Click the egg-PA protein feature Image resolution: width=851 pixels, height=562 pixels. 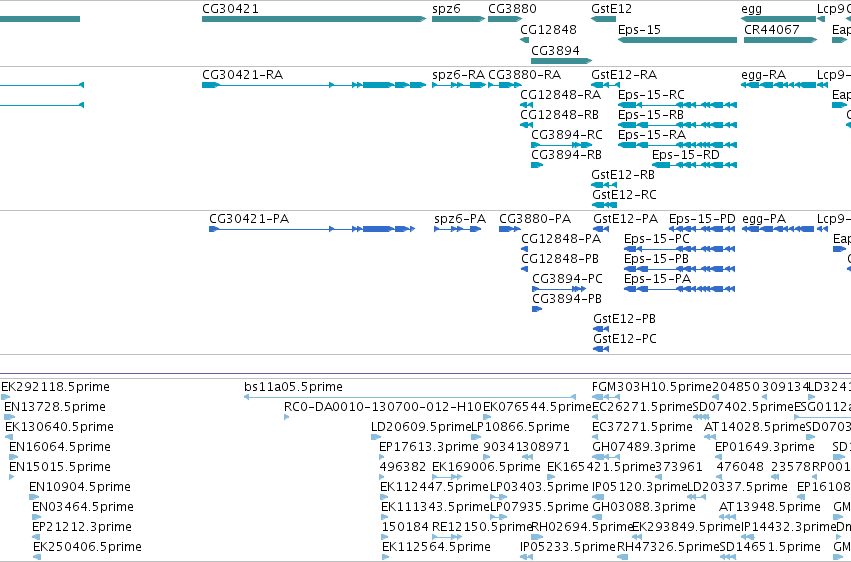tap(778, 229)
